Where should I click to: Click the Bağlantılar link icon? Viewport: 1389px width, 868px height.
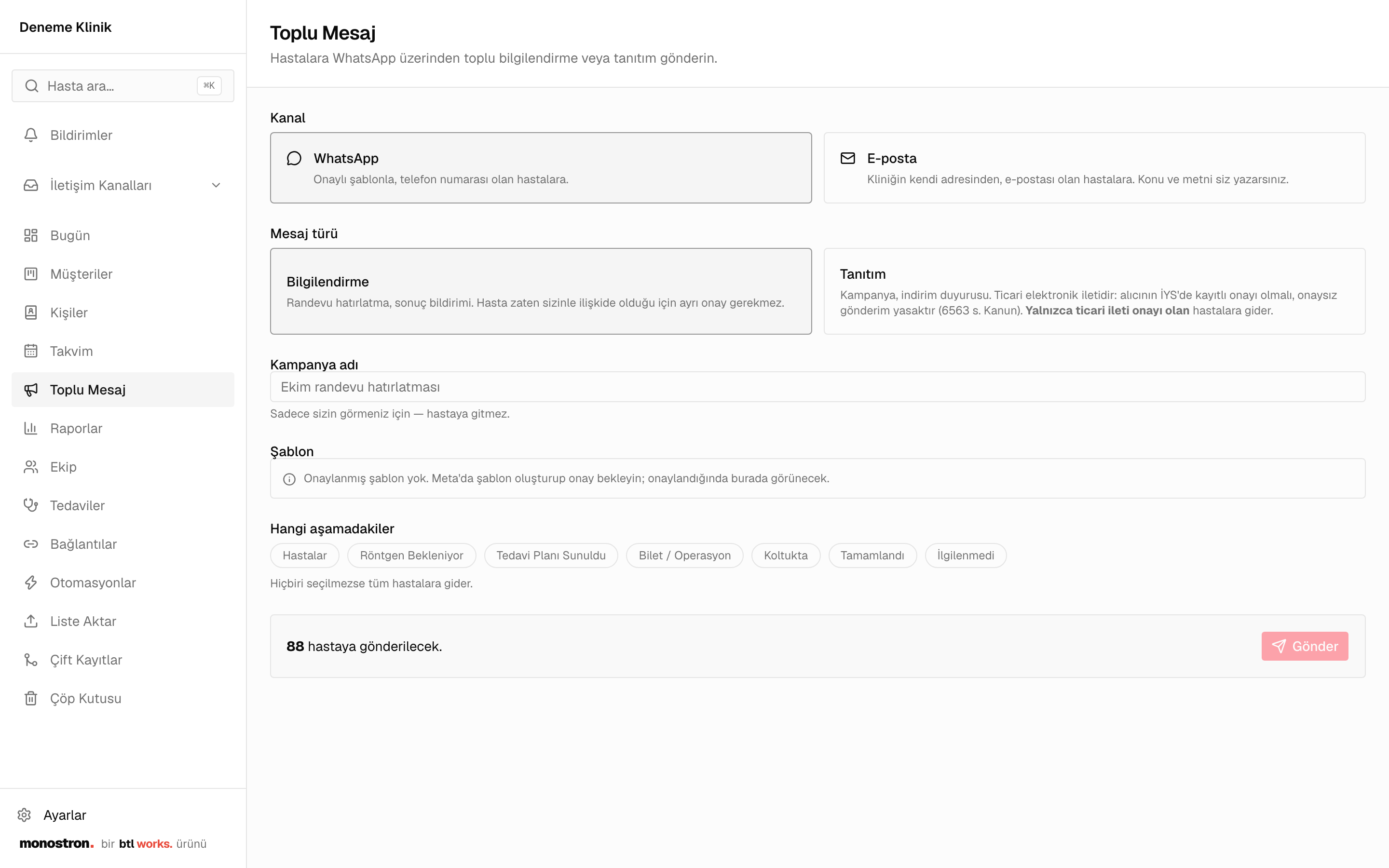click(31, 543)
